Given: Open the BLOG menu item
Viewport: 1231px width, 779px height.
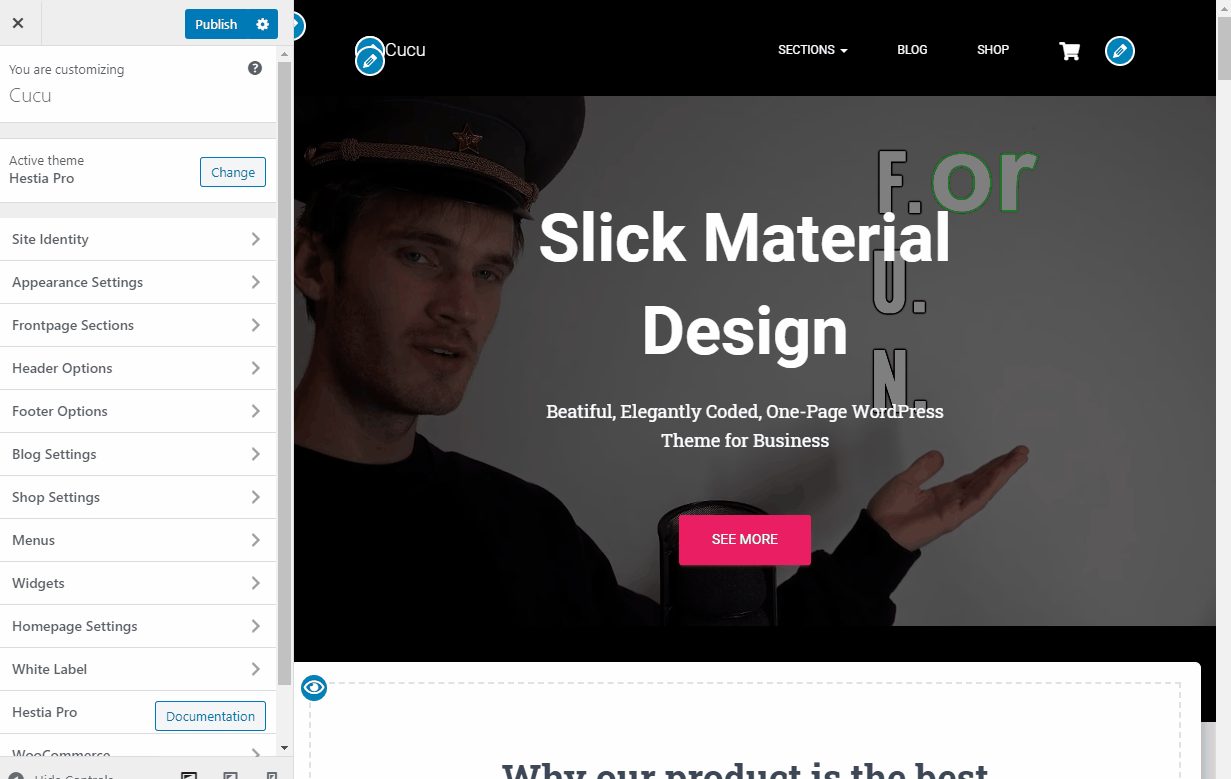Looking at the screenshot, I should pos(912,50).
